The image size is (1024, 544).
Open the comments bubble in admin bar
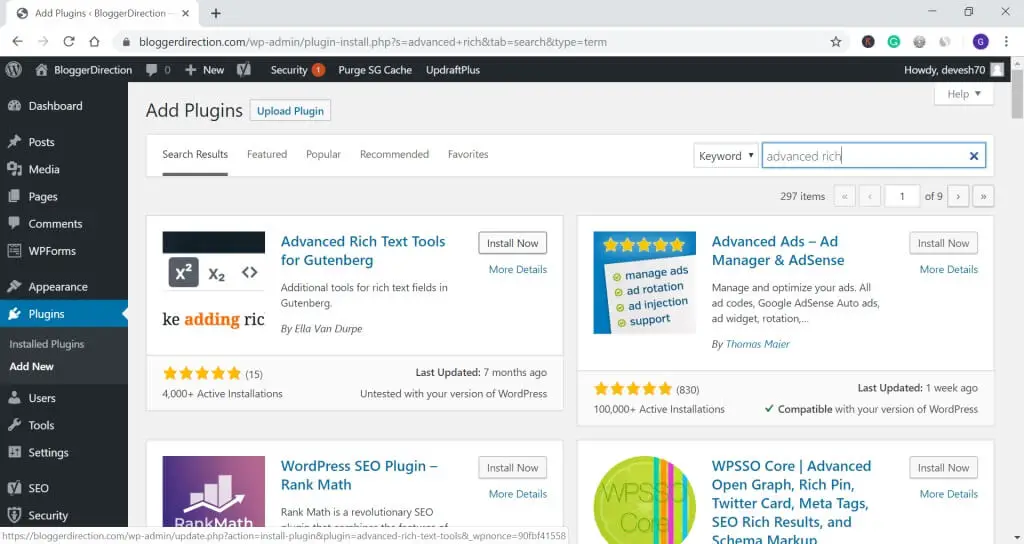tap(158, 70)
